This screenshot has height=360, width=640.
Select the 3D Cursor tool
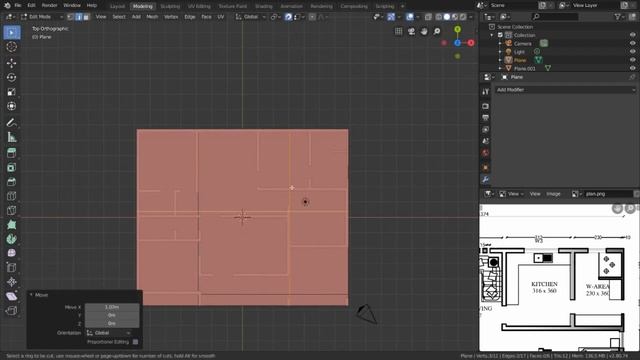(11, 47)
